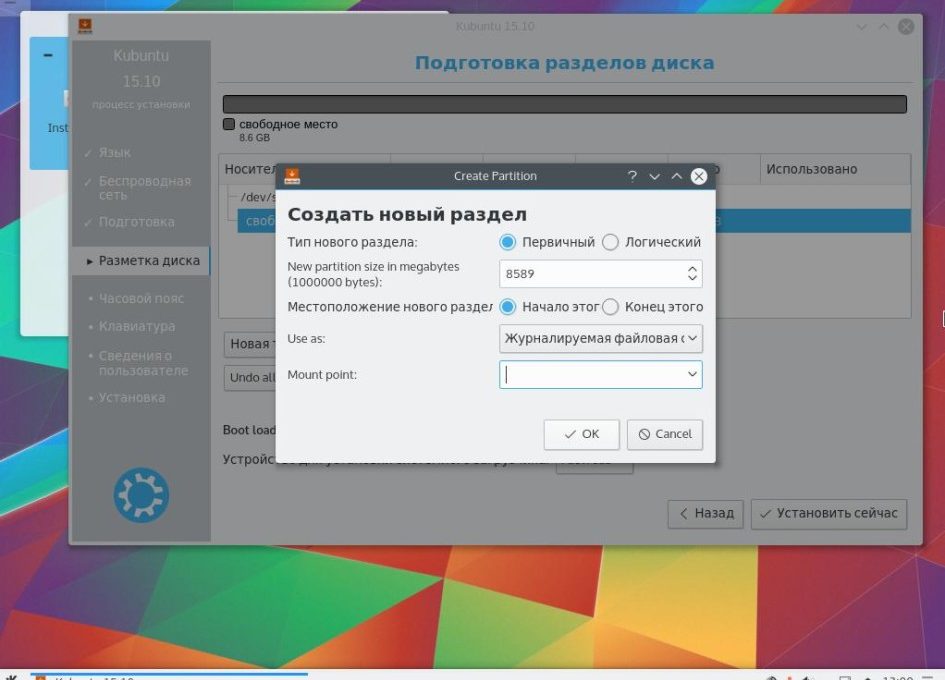The height and width of the screenshot is (680, 945).
Task: Click the Сведения о пользователе sidebar step
Action: (143, 363)
